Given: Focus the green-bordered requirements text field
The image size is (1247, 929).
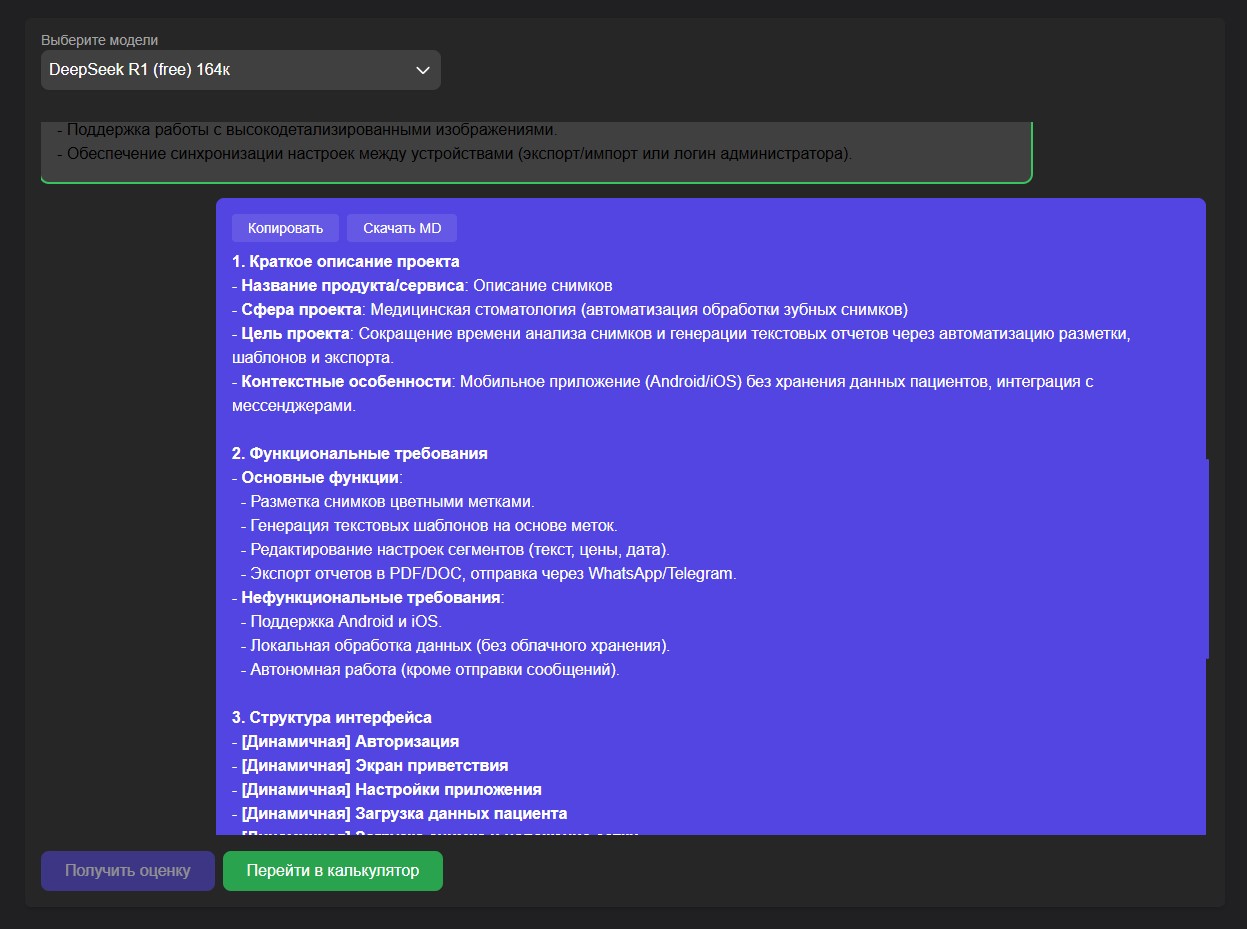Looking at the screenshot, I should click(535, 152).
